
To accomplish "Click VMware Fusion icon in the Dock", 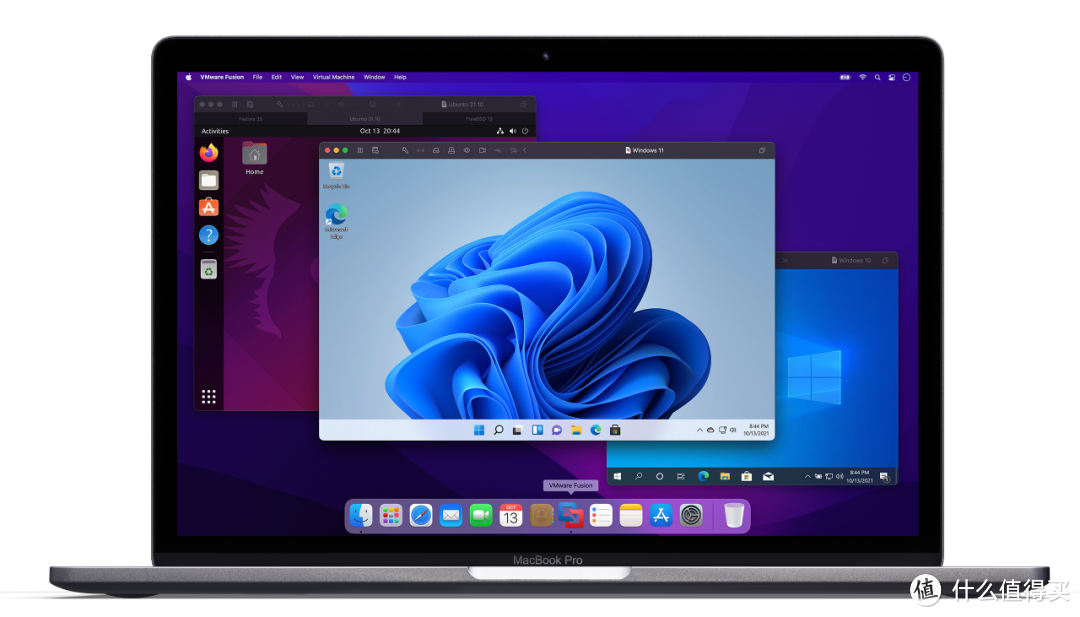I will point(571,515).
